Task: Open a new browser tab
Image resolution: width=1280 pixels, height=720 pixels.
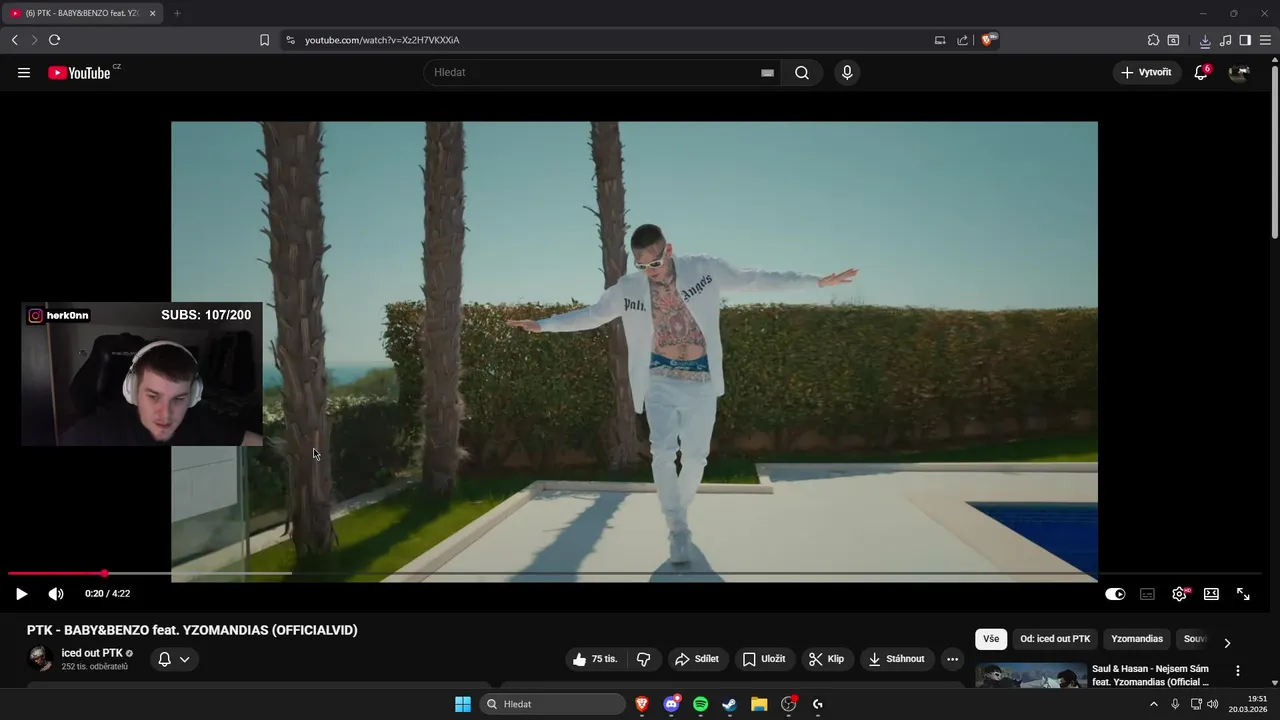Action: pyautogui.click(x=177, y=13)
